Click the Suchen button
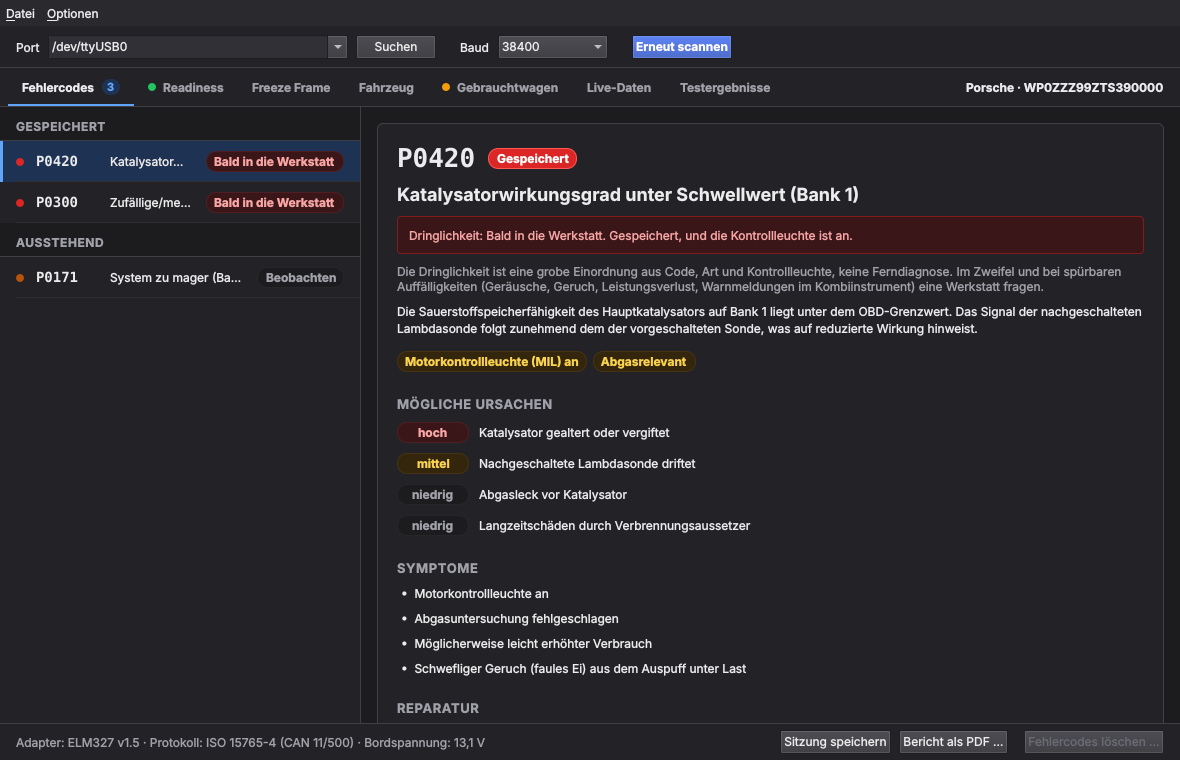Viewport: 1180px width, 760px height. [396, 47]
